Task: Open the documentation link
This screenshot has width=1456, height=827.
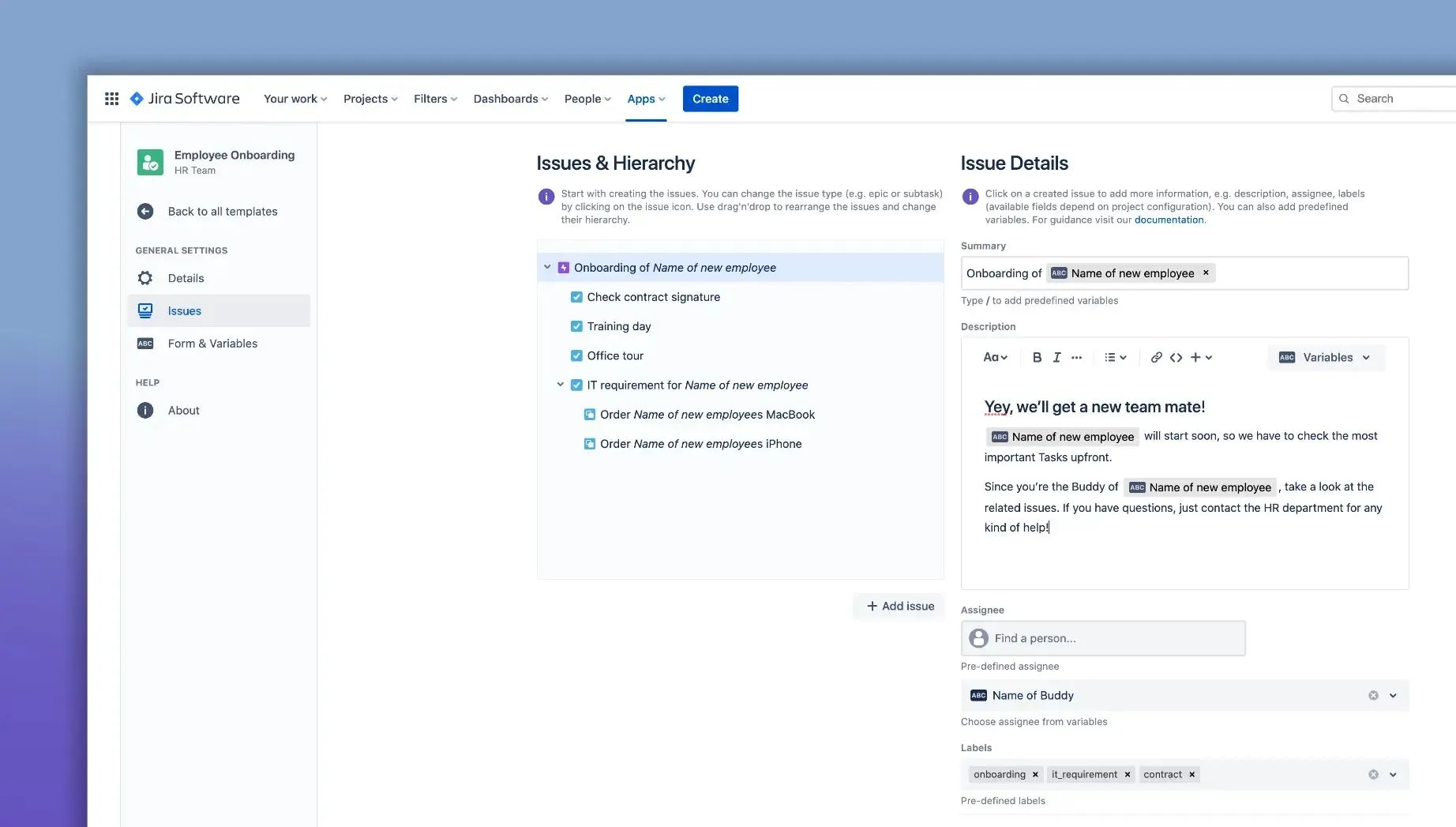Action: click(x=1169, y=220)
